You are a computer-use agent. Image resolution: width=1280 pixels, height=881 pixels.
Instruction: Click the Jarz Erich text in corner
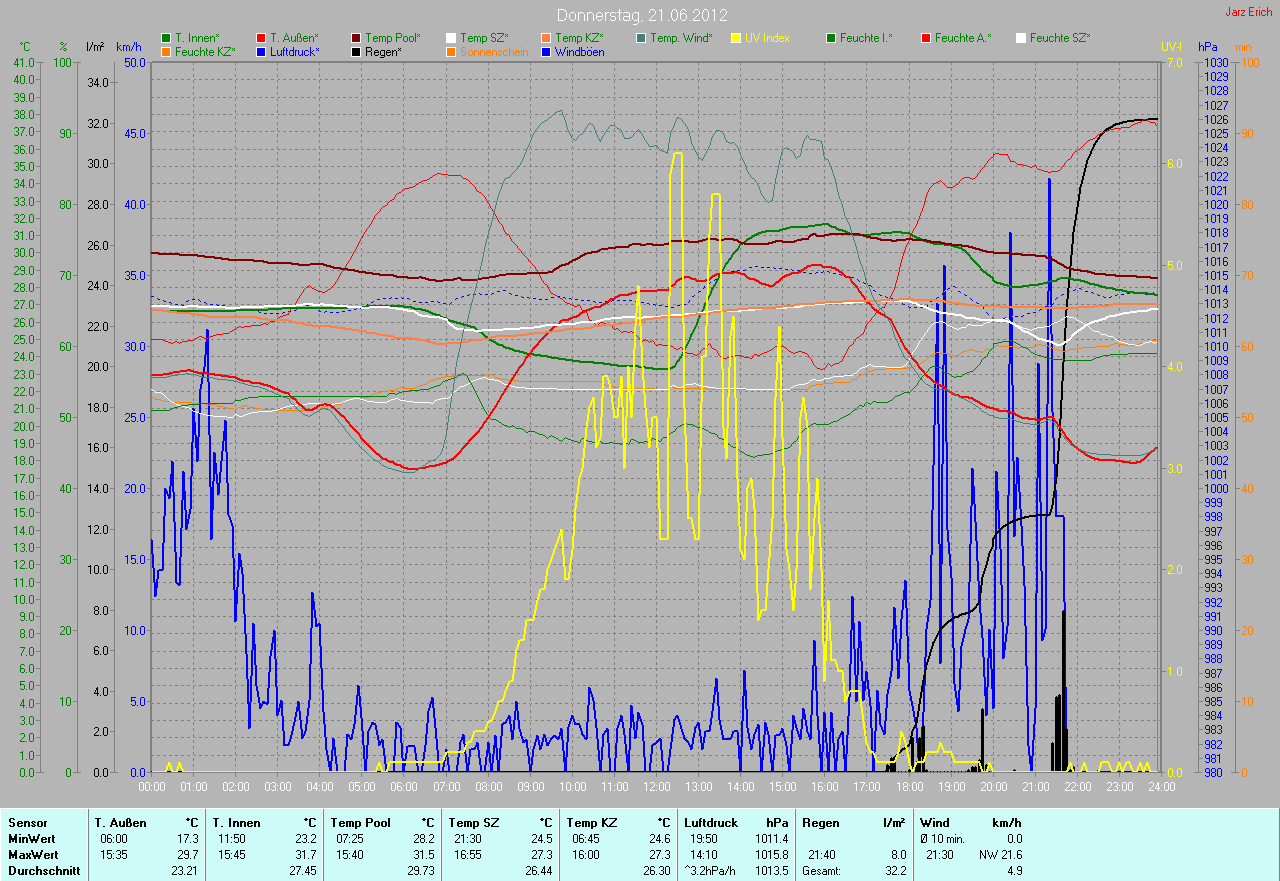[x=1250, y=12]
